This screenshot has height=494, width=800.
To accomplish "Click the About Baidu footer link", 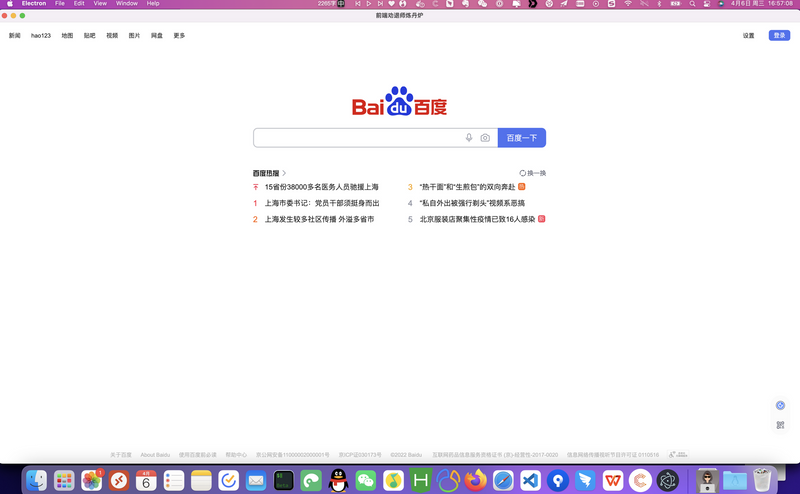I will (155, 455).
